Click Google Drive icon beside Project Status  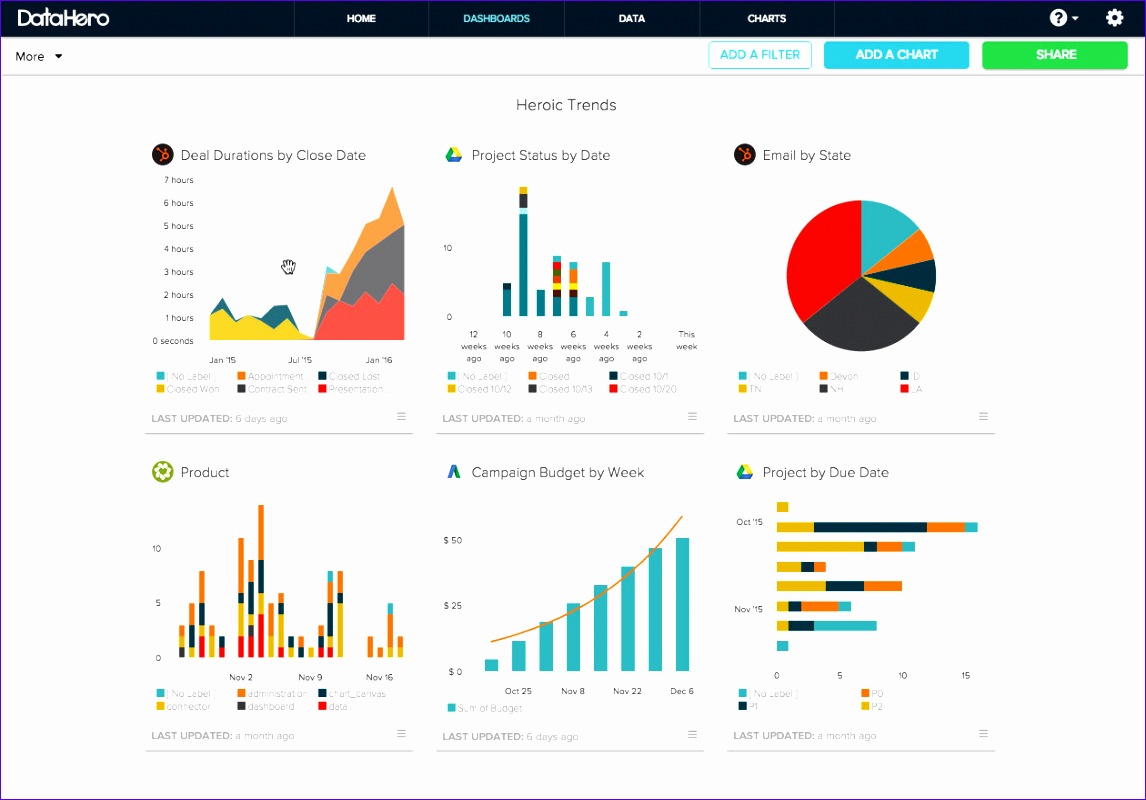[x=454, y=155]
